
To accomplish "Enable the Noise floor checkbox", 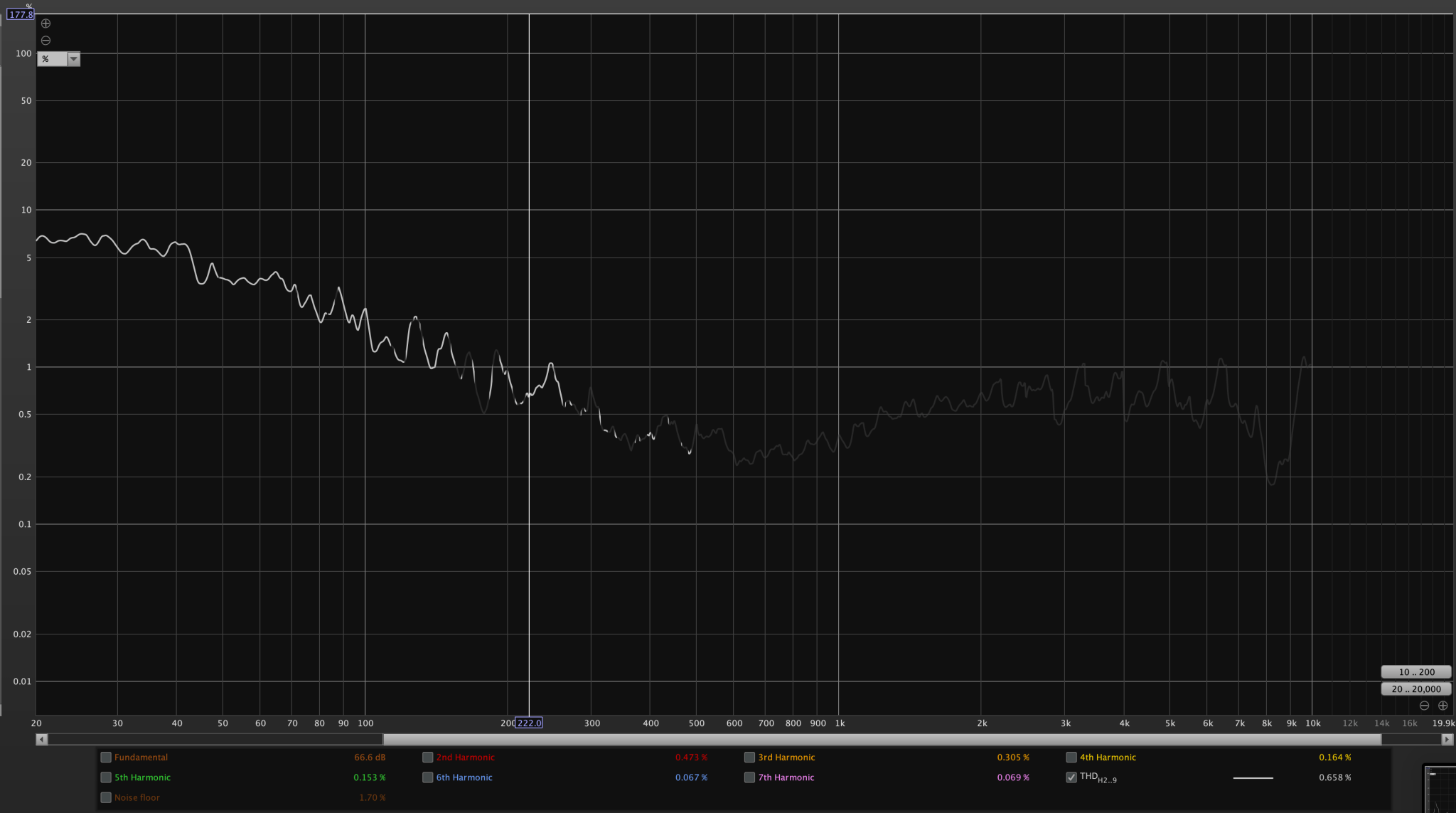I will [106, 797].
